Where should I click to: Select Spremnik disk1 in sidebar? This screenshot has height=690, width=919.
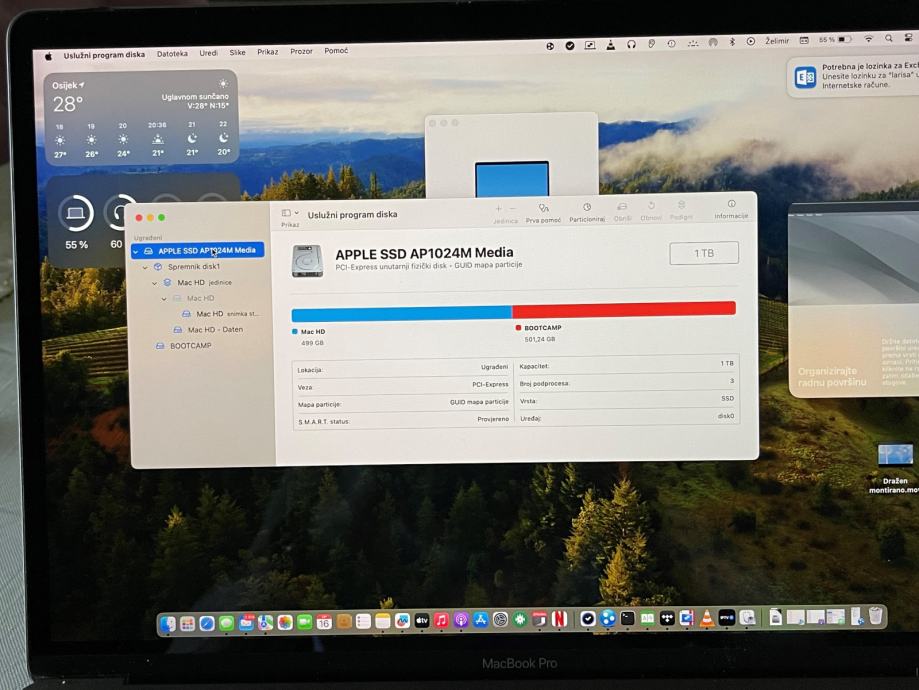[x=194, y=267]
